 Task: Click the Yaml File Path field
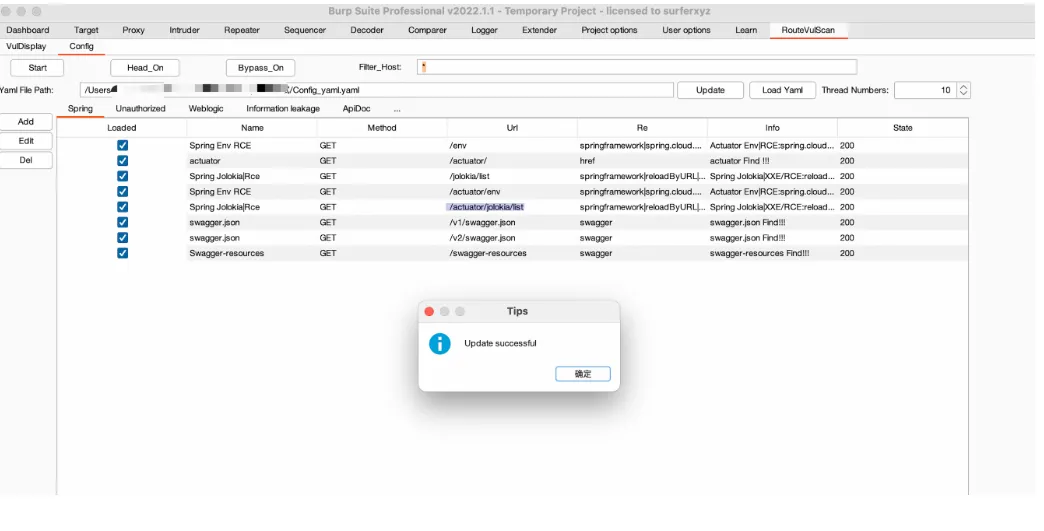click(x=376, y=90)
